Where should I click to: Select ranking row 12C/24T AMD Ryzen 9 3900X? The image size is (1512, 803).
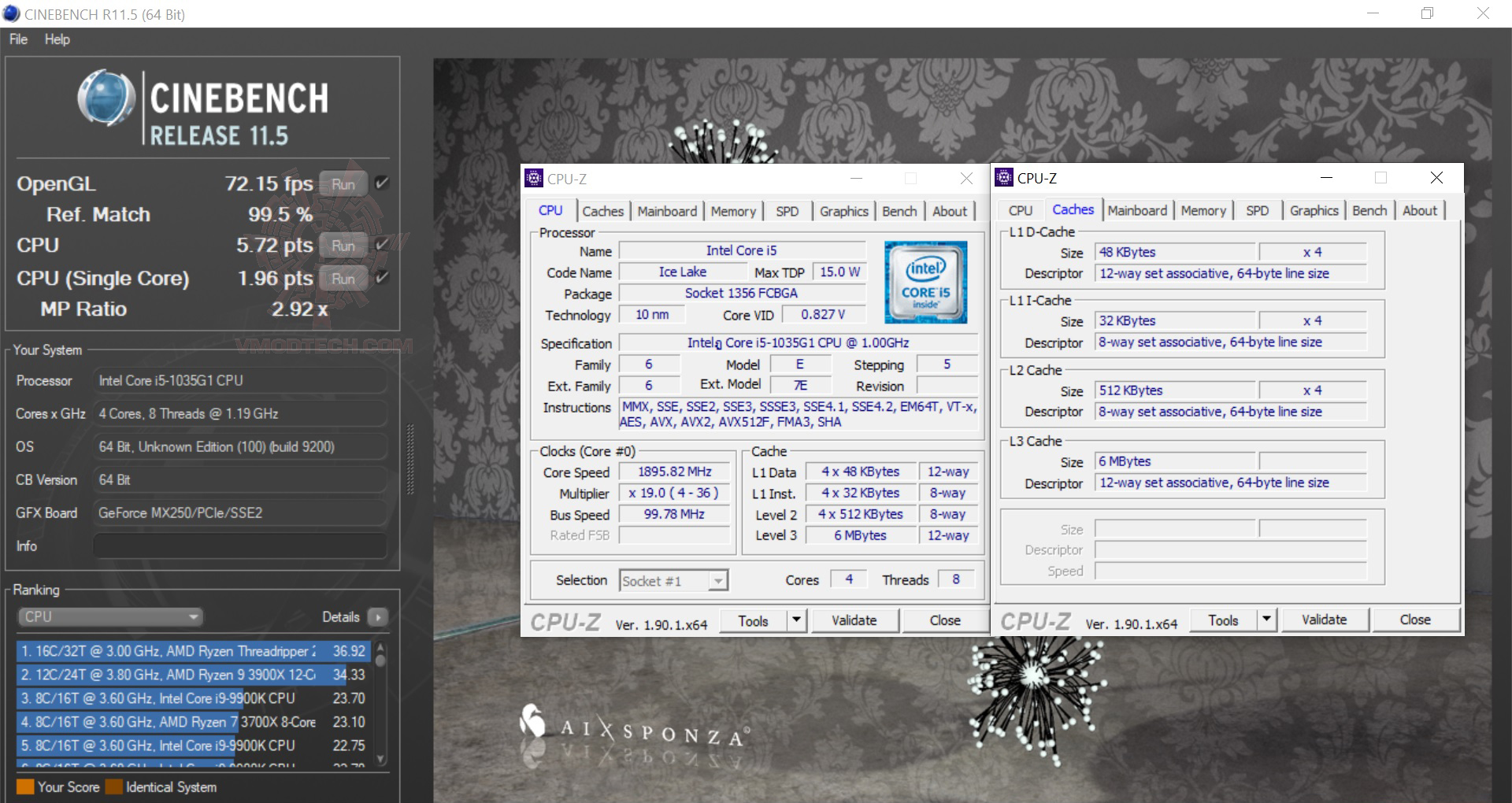(193, 675)
